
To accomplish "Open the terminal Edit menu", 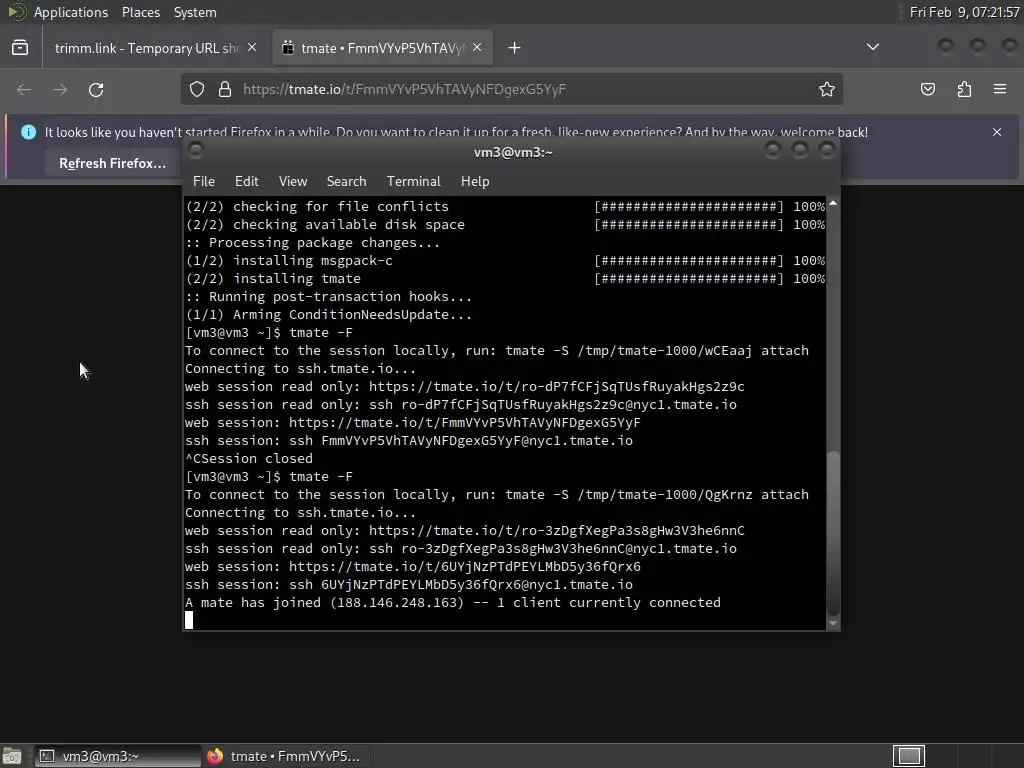I will pyautogui.click(x=246, y=182).
